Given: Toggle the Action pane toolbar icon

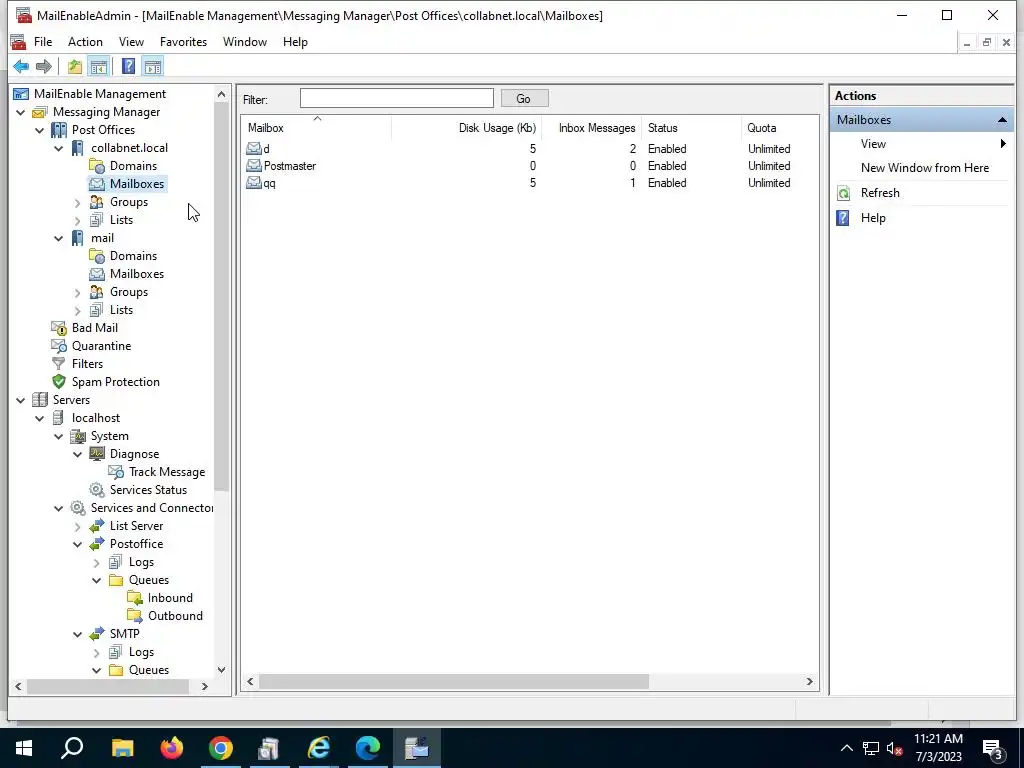Looking at the screenshot, I should point(153,66).
